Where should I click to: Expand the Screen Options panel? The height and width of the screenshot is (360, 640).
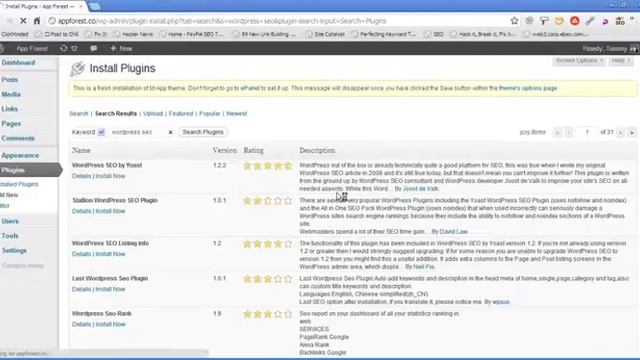click(x=579, y=60)
